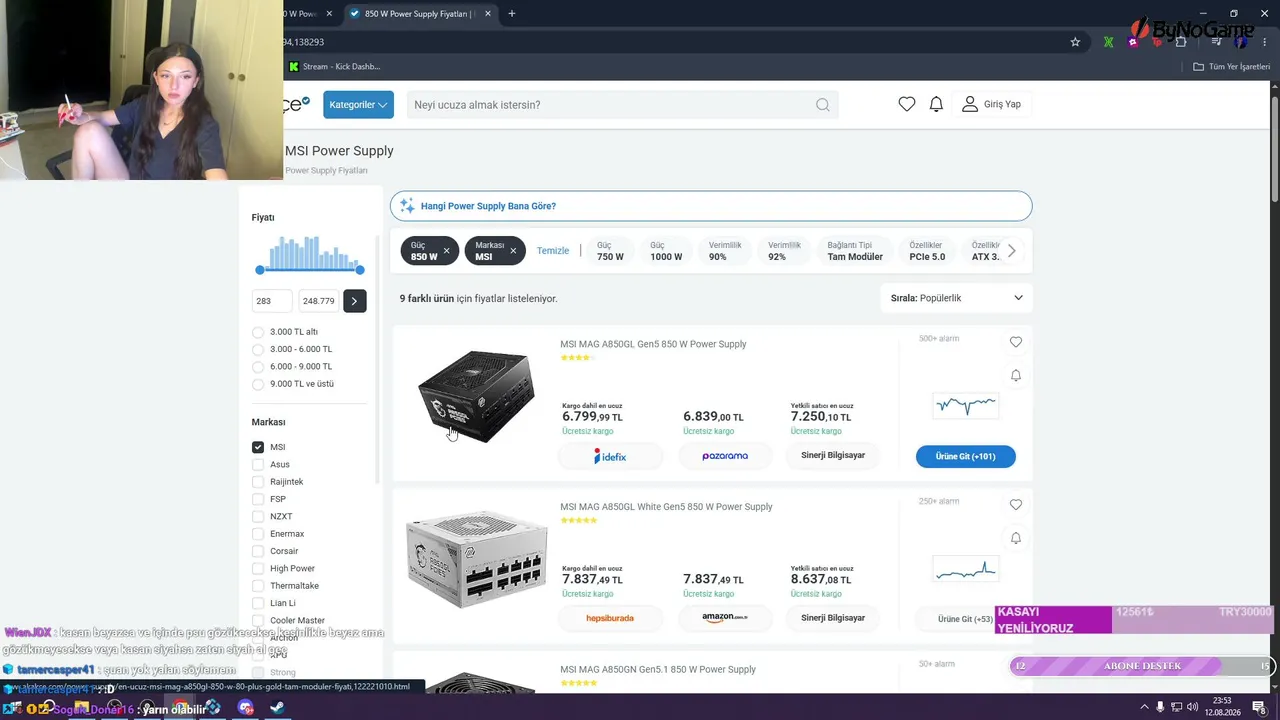Open Discord from the taskbar

tap(246, 708)
